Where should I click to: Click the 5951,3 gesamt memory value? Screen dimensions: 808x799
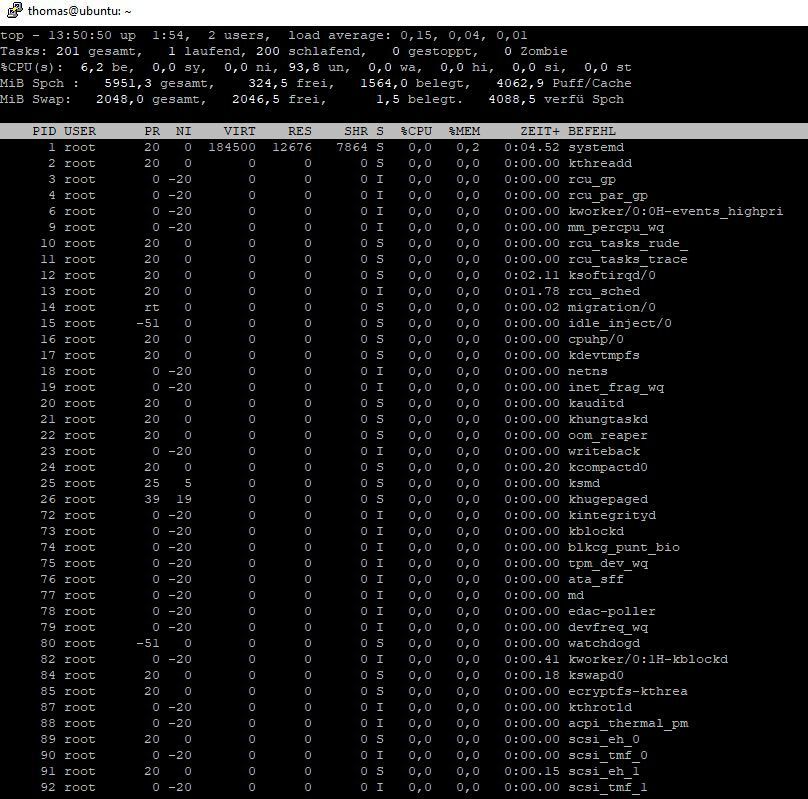(156, 83)
